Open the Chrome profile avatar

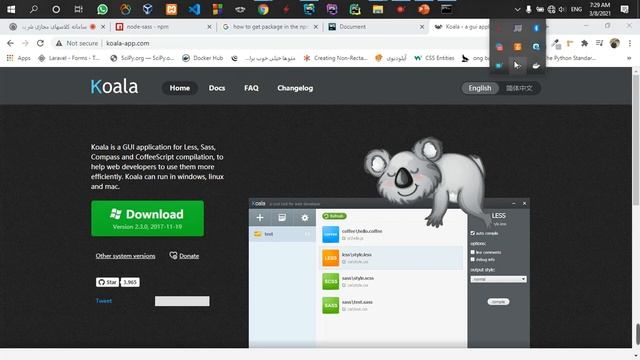point(614,43)
